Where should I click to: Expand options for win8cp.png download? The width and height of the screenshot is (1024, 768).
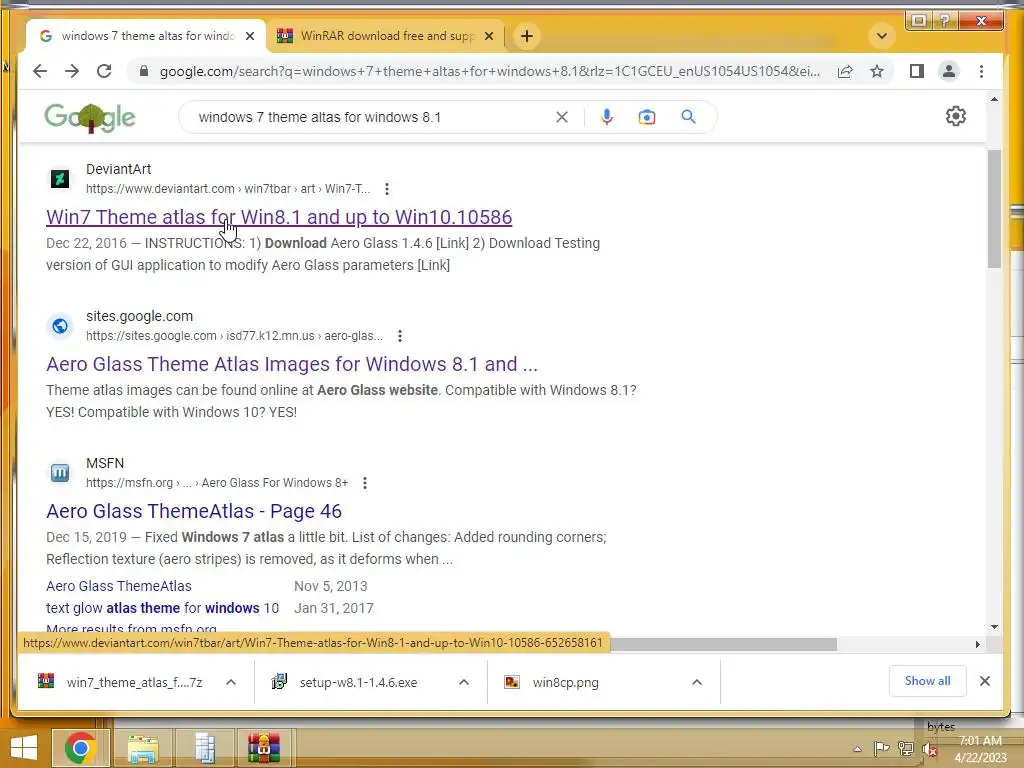tap(697, 682)
